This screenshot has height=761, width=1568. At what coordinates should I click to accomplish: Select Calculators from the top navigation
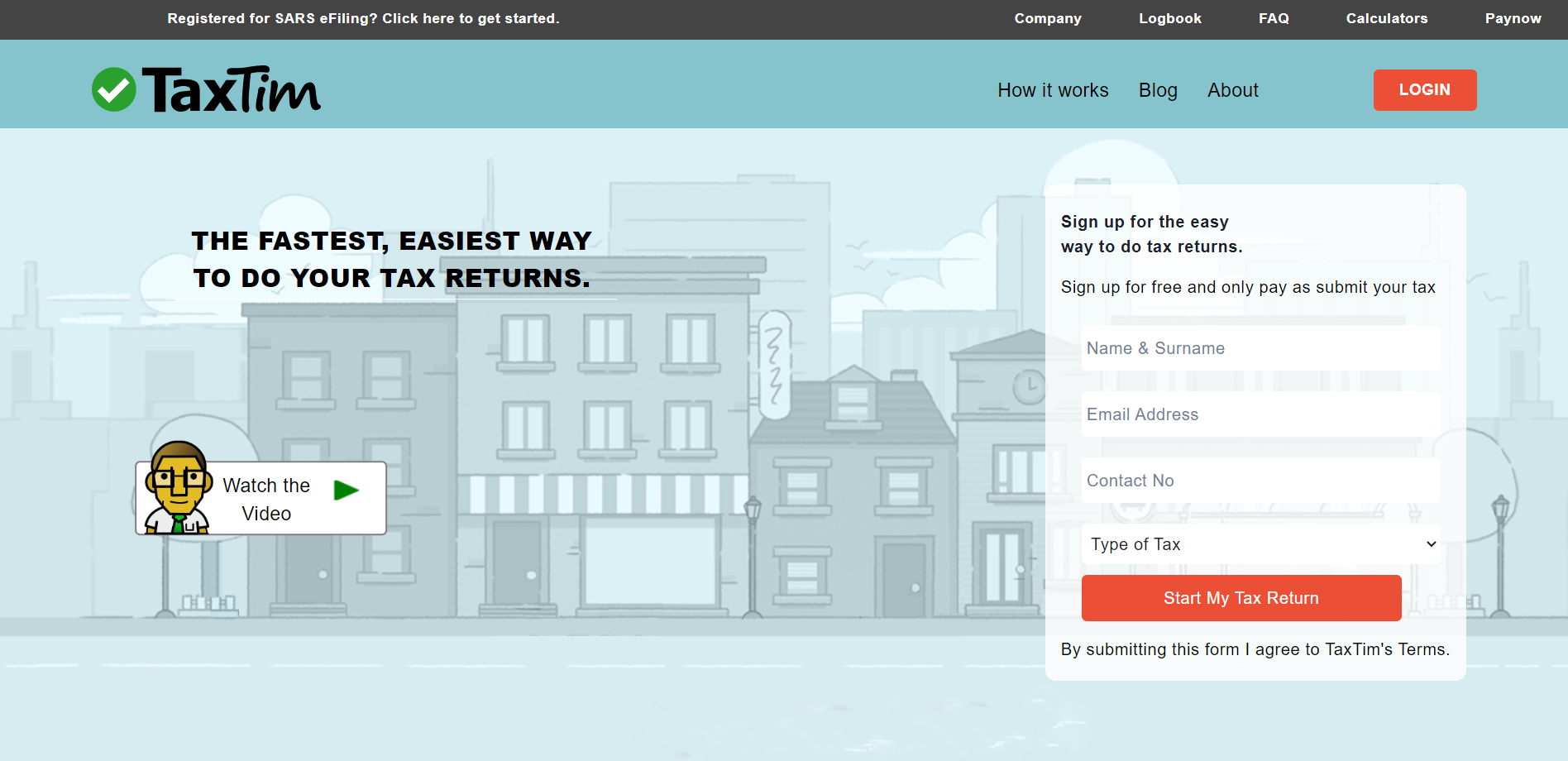click(1386, 18)
